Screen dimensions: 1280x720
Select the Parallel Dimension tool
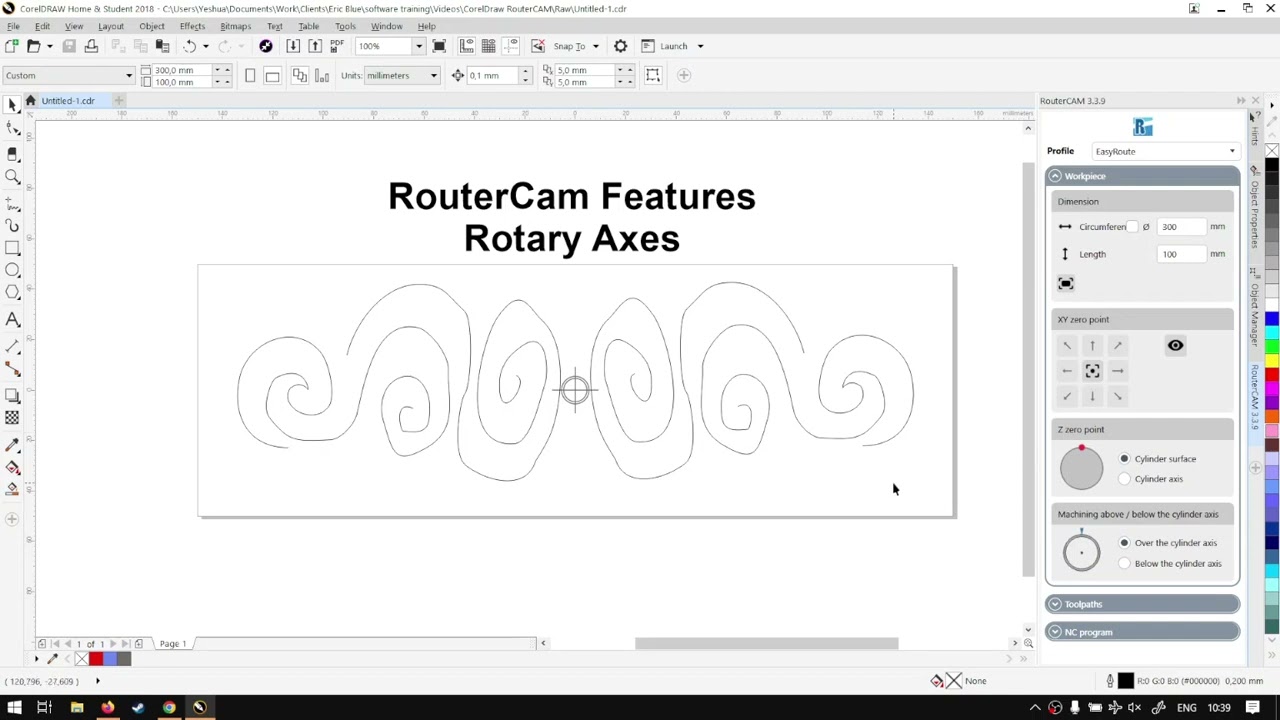12,346
